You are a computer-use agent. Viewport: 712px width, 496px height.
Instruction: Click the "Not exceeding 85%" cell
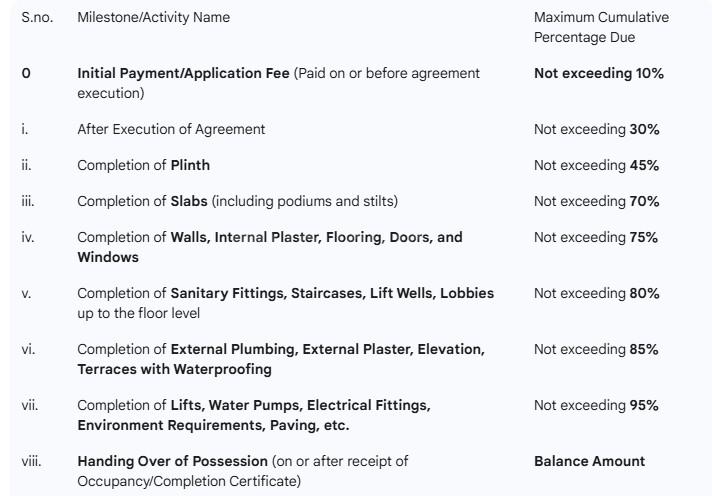[596, 350]
